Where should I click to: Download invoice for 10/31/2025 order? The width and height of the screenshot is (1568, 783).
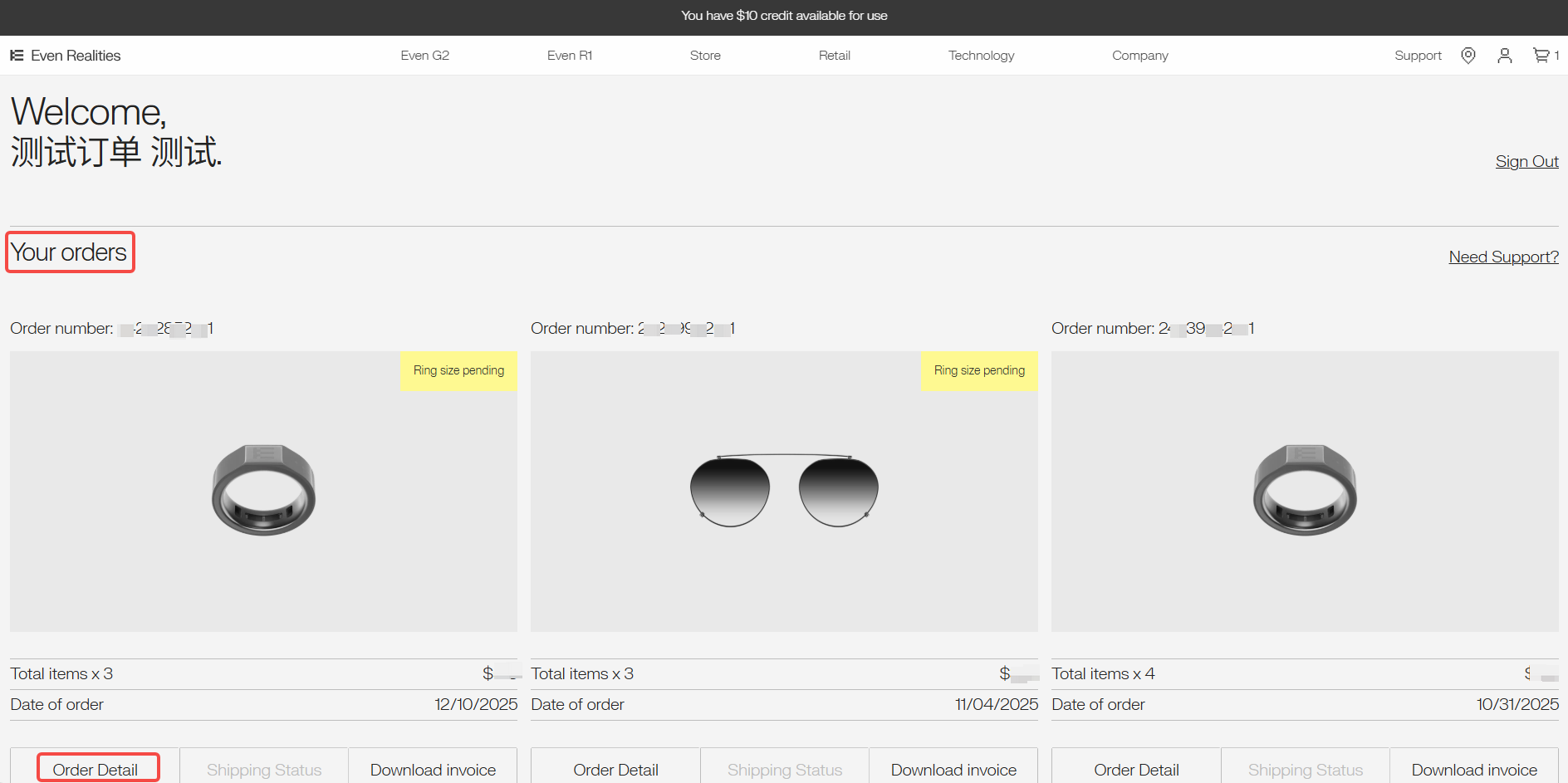pyautogui.click(x=1474, y=770)
